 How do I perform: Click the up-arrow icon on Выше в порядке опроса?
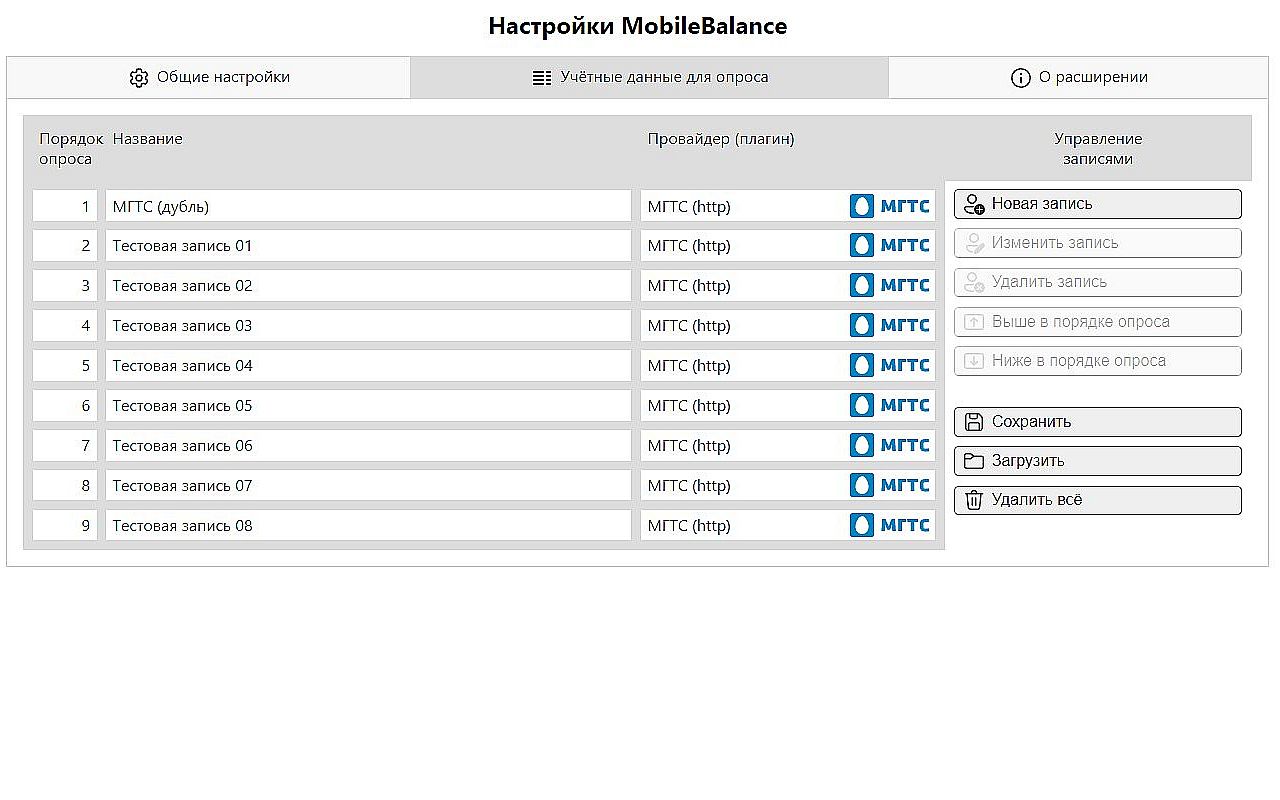point(974,321)
